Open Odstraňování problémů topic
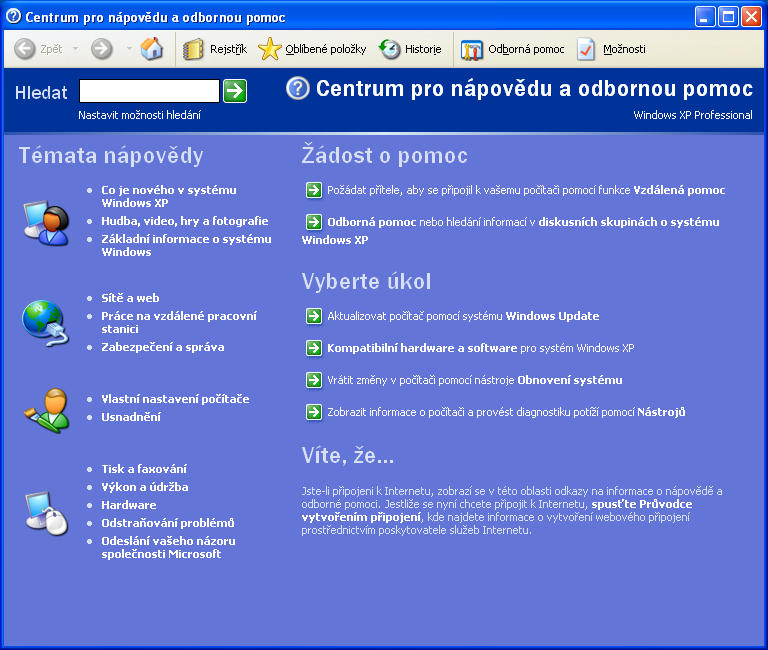The image size is (768, 650). pos(168,523)
